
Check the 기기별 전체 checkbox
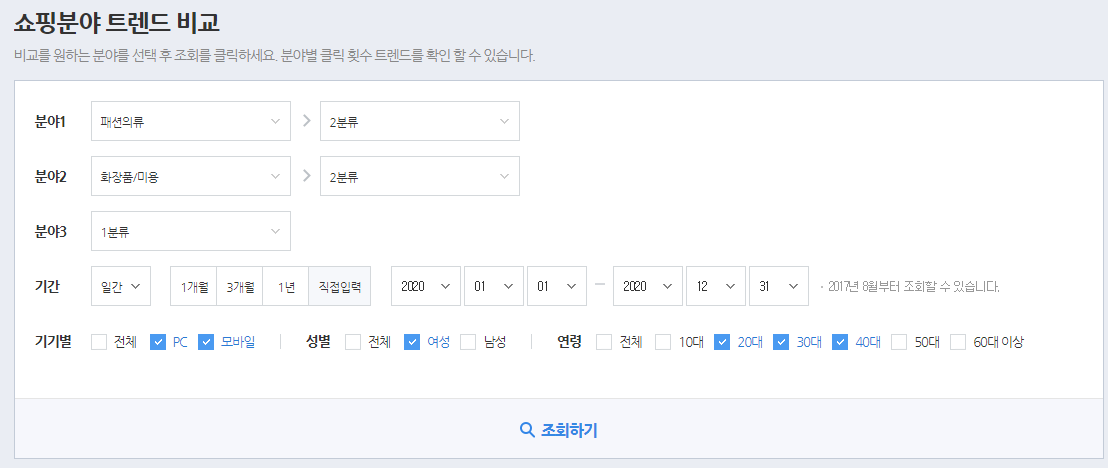[99, 342]
